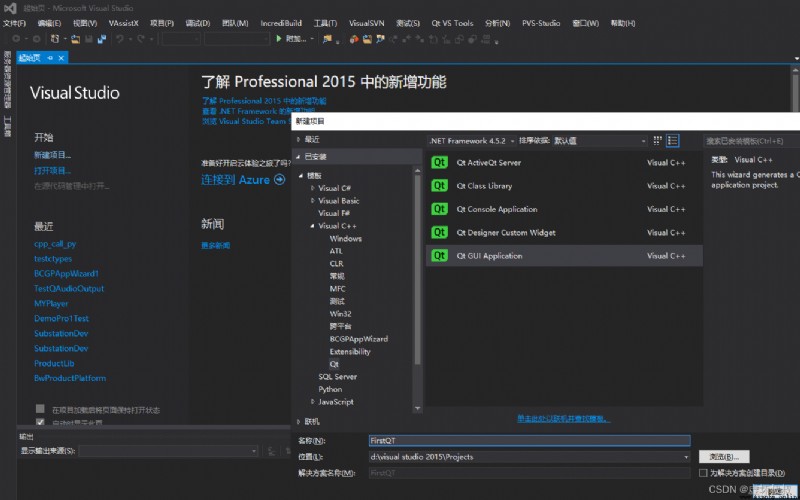Open the recent project MYPlayer
Image resolution: width=800 pixels, height=500 pixels.
pyautogui.click(x=51, y=304)
